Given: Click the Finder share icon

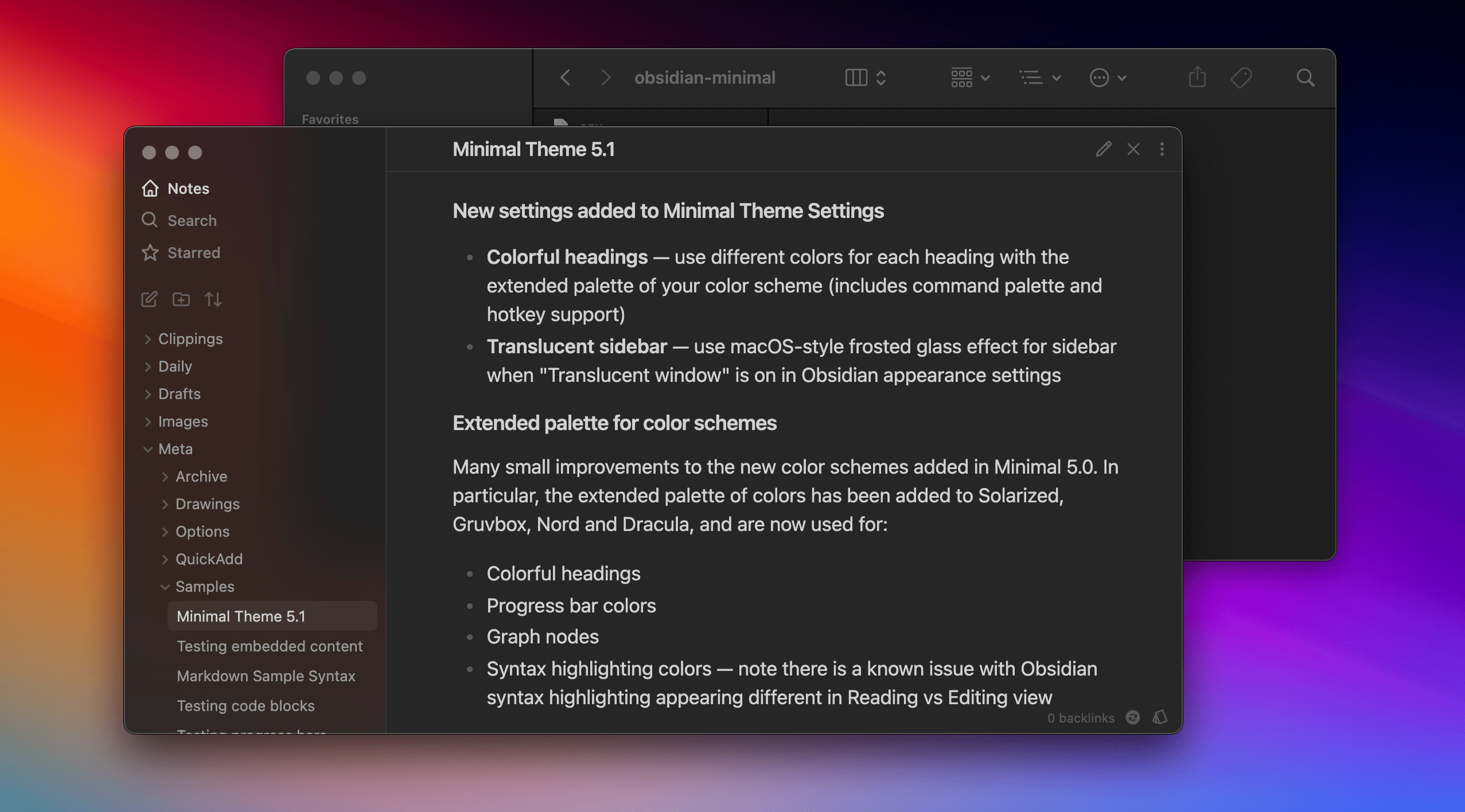Looking at the screenshot, I should (1197, 77).
